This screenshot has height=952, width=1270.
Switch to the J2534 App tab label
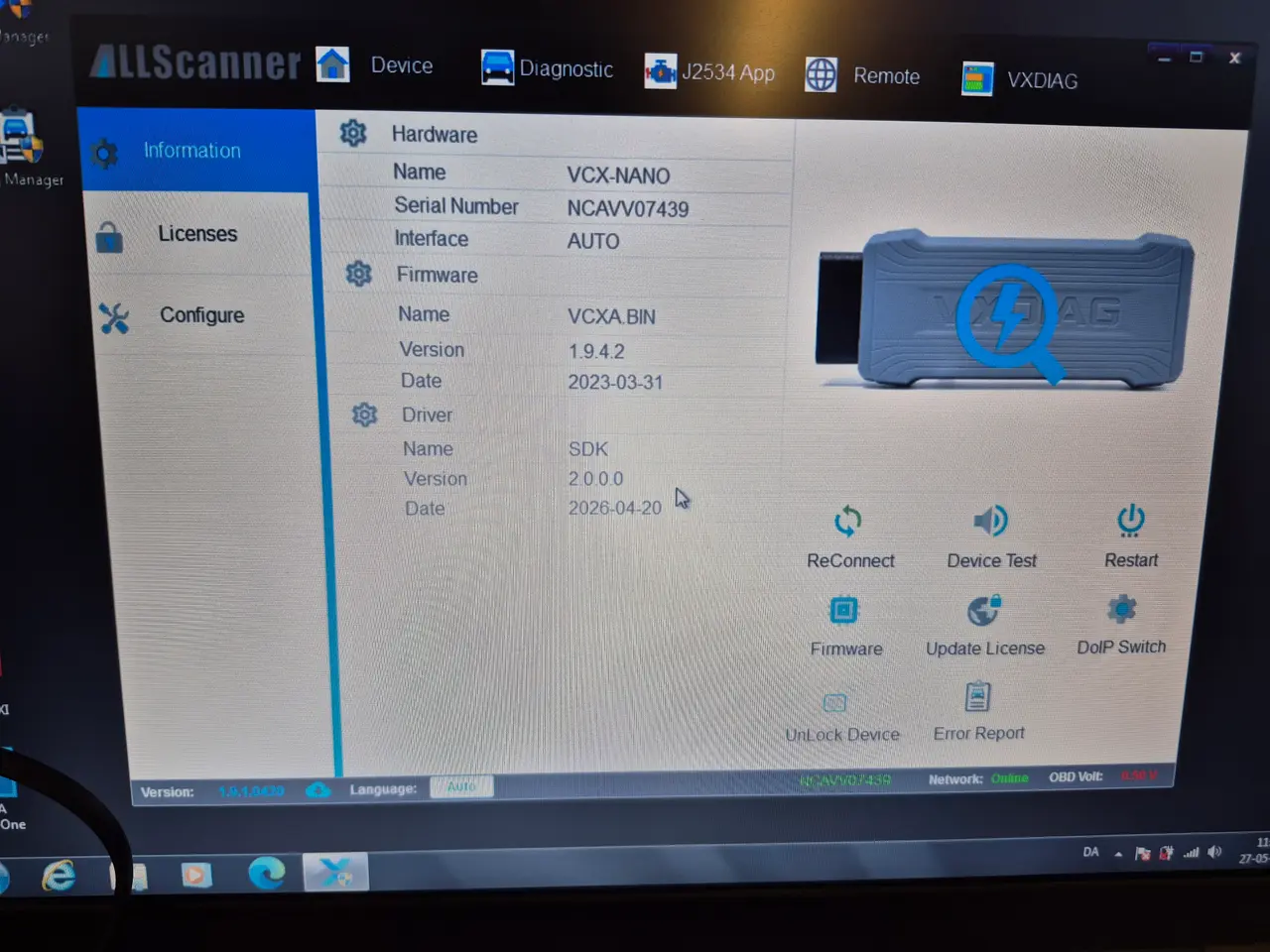(728, 72)
